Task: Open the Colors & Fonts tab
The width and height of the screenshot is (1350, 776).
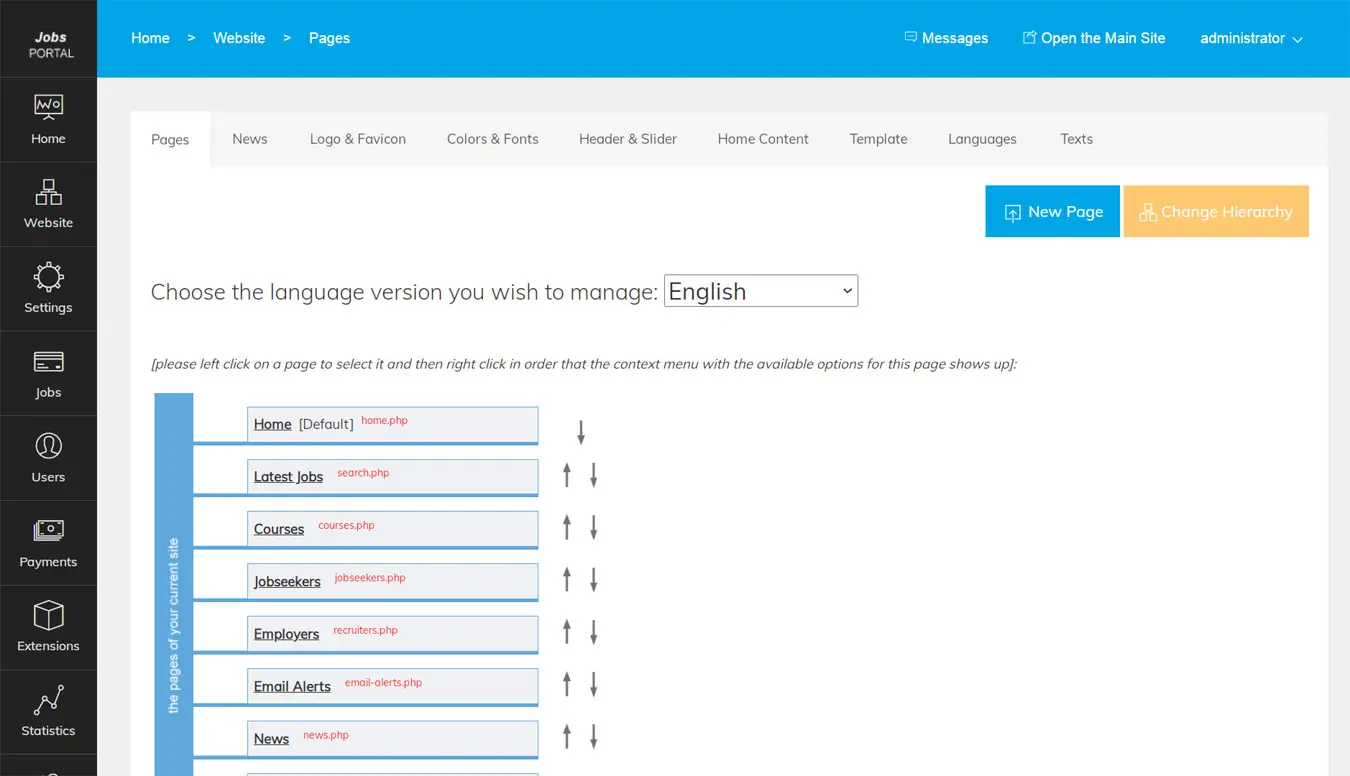Action: click(493, 139)
